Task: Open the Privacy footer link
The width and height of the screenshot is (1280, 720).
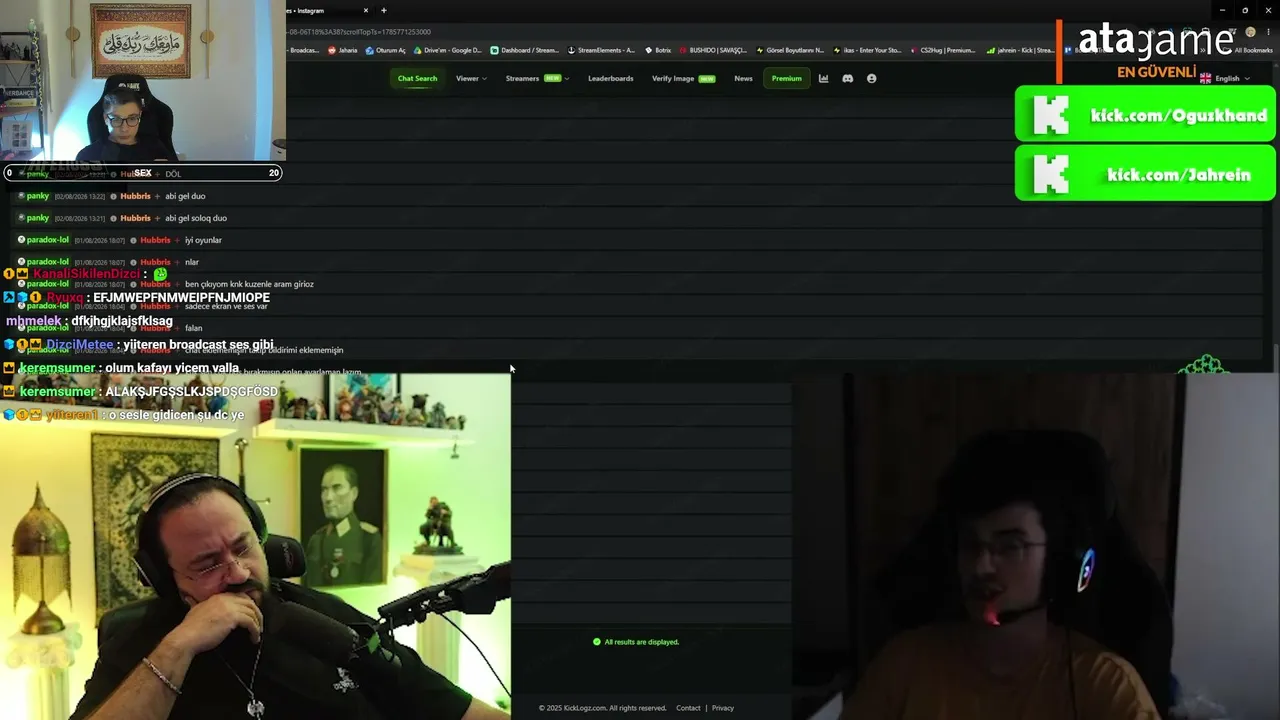Action: [723, 708]
